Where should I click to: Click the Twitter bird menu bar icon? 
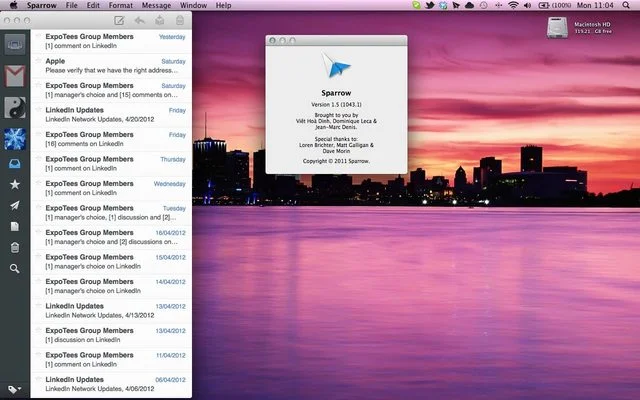pos(430,5)
